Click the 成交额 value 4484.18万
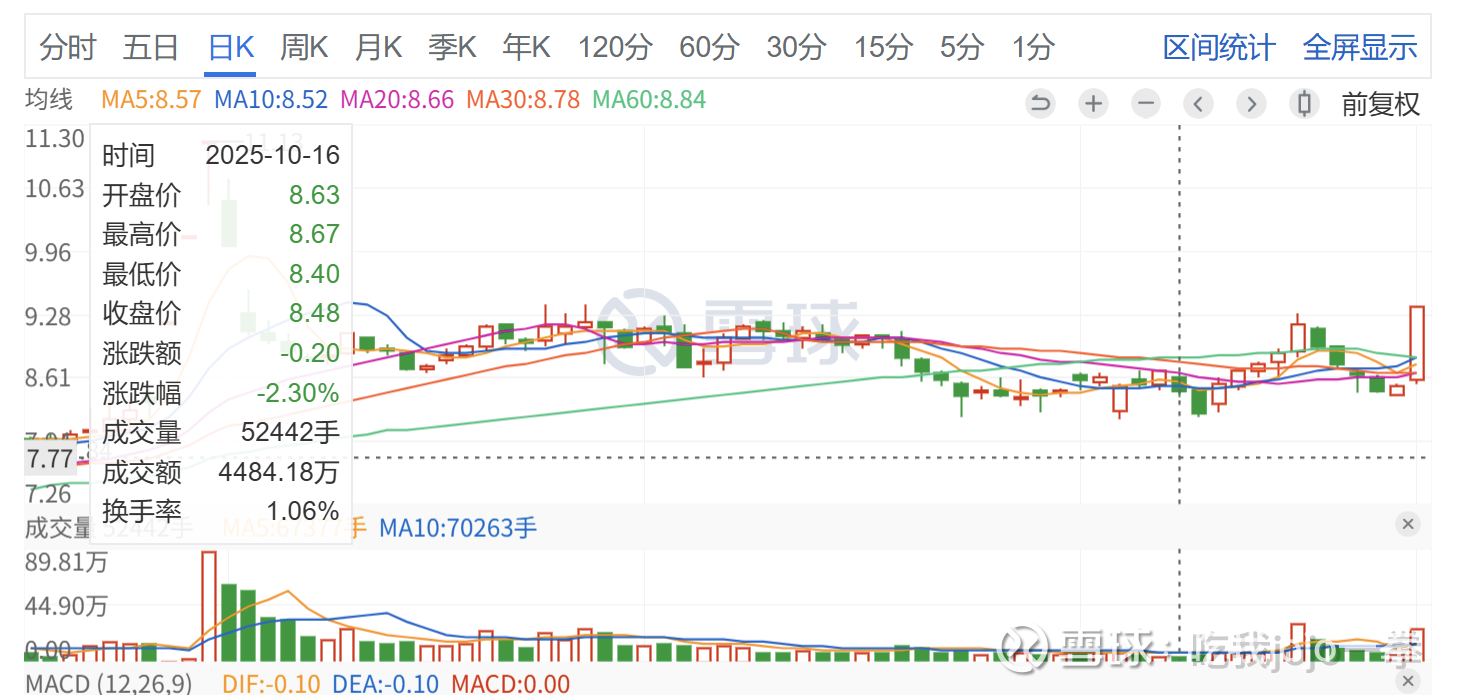 pos(279,472)
